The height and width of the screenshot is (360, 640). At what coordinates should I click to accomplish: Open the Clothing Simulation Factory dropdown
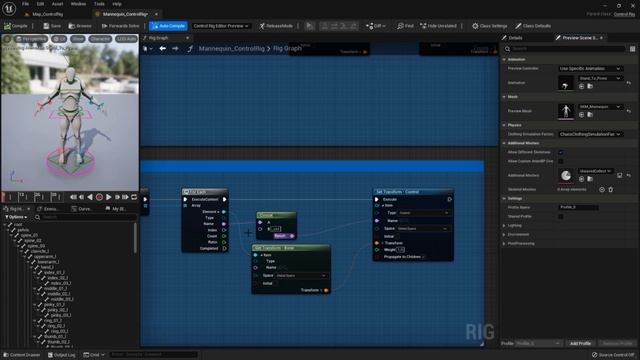pos(590,134)
